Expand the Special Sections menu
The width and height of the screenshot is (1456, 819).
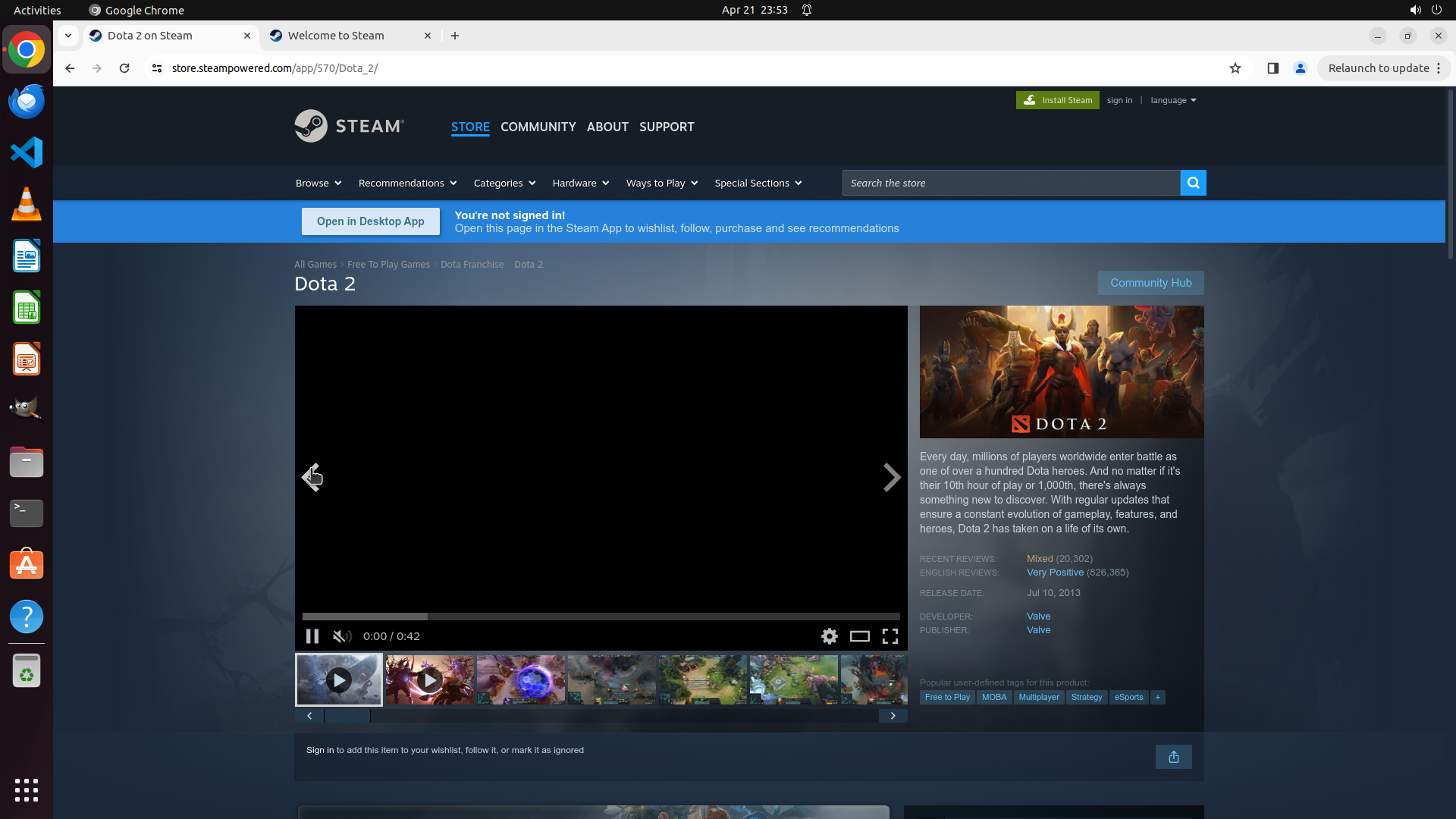[x=758, y=183]
